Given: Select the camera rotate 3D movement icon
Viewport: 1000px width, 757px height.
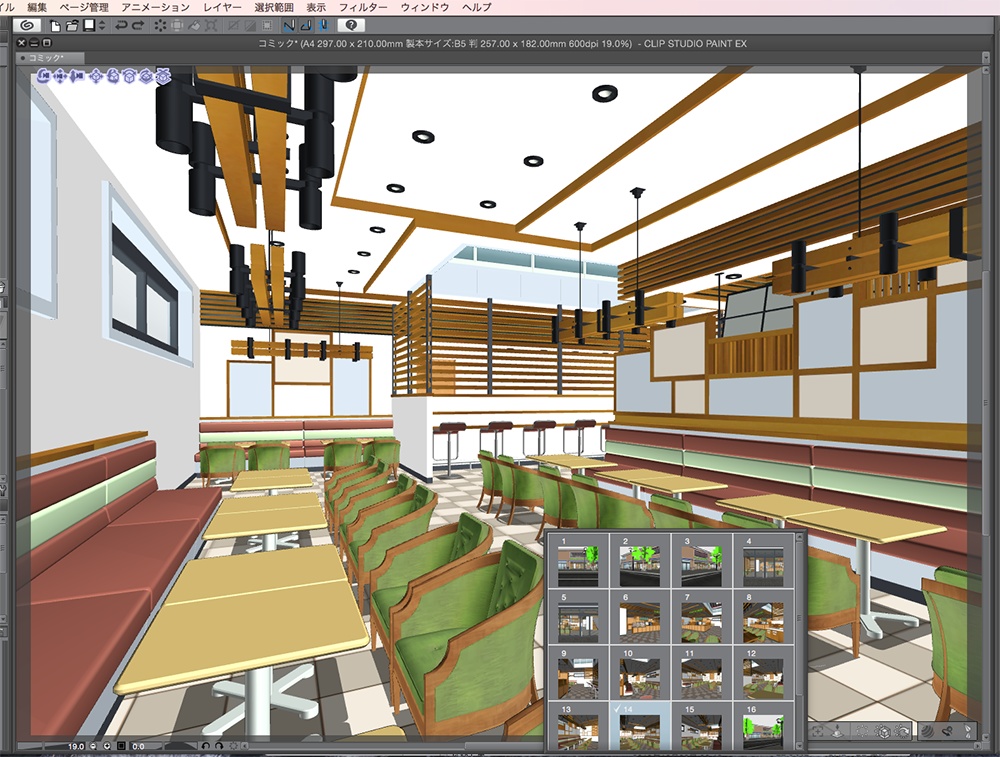Looking at the screenshot, I should [x=43, y=77].
